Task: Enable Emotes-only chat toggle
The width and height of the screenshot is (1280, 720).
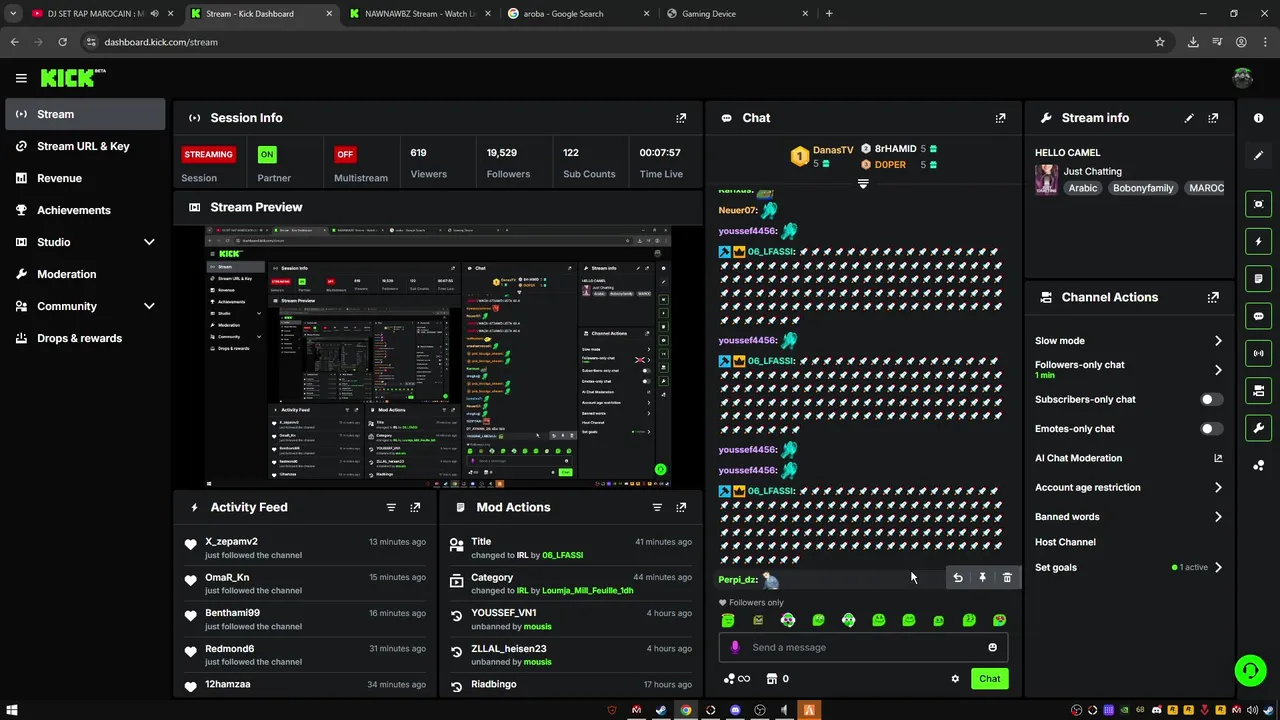Action: coord(1211,429)
